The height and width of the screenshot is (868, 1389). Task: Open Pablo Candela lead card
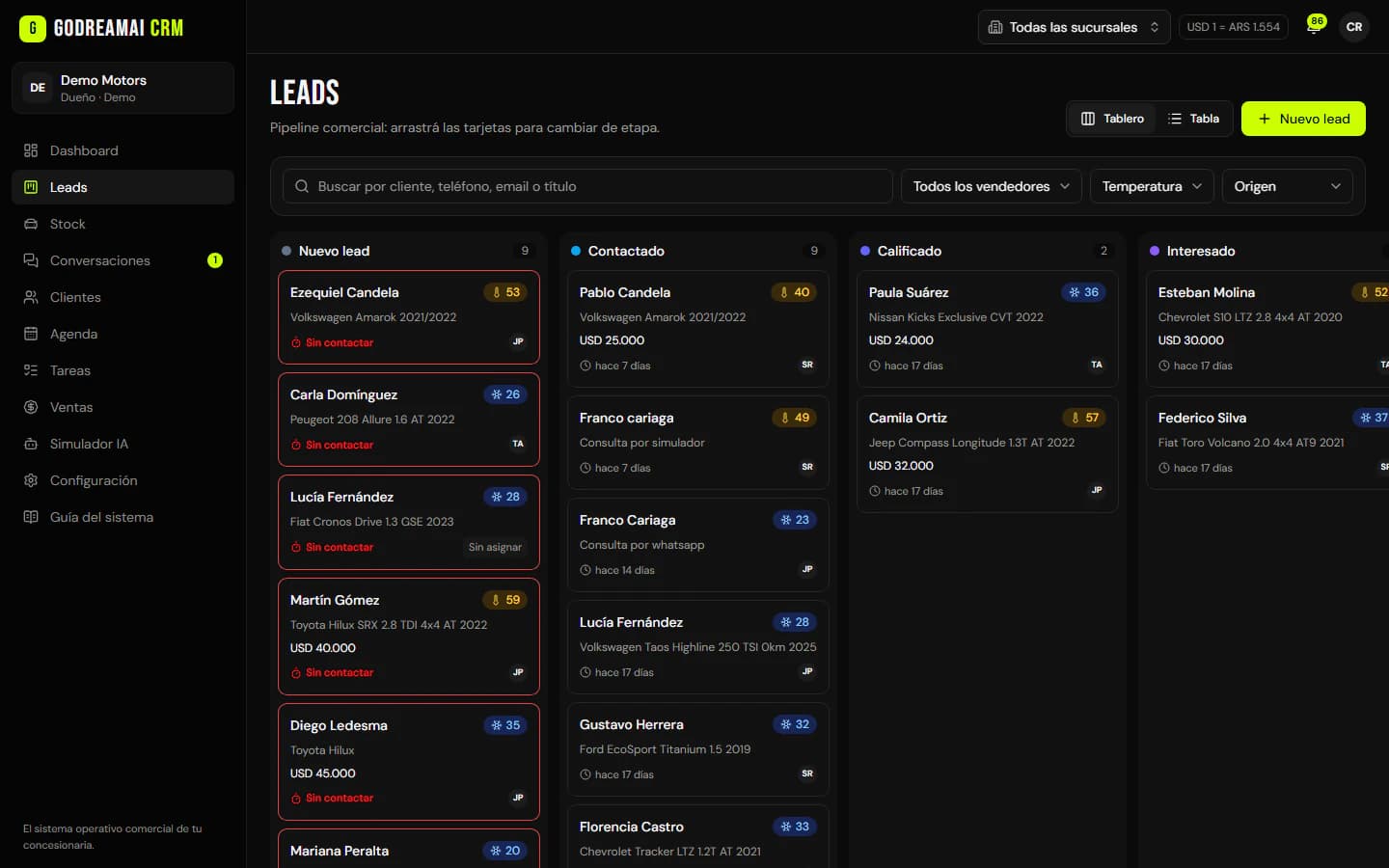pos(698,328)
